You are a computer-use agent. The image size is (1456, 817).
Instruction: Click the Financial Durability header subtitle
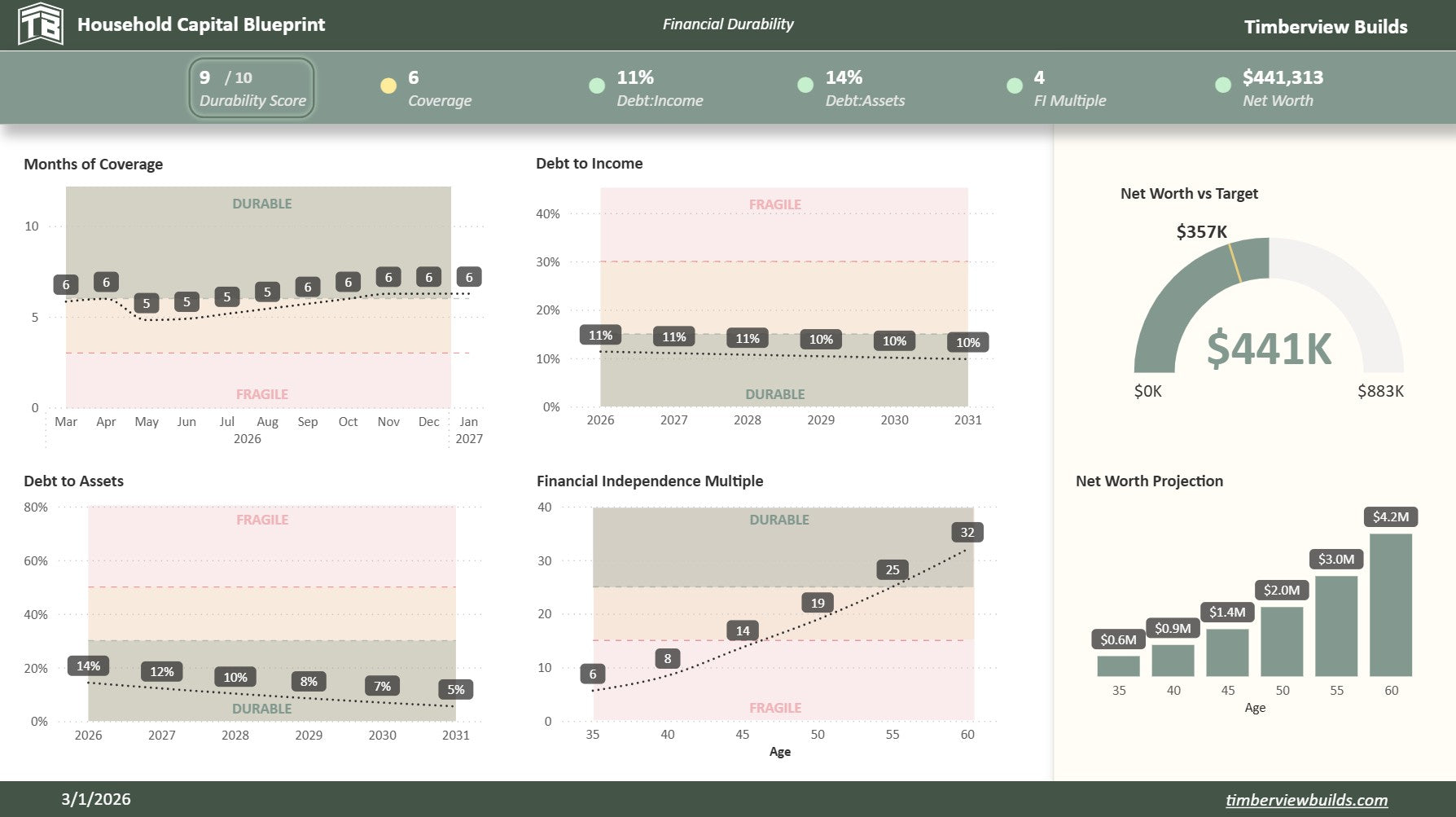[x=727, y=24]
